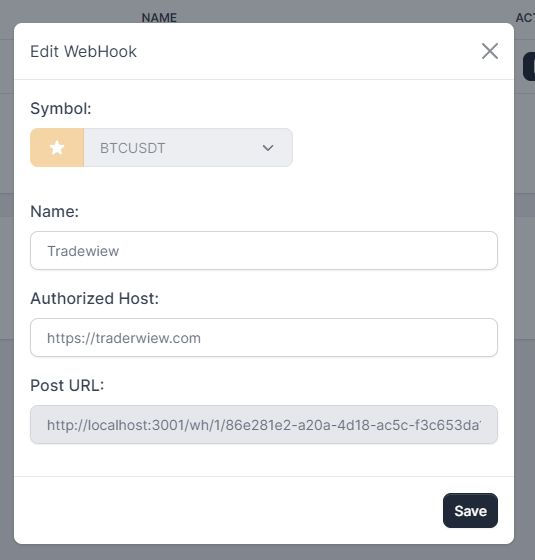Screen dimensions: 535x560
Task: Open the BTCUSDT symbol dropdown
Action: point(188,148)
